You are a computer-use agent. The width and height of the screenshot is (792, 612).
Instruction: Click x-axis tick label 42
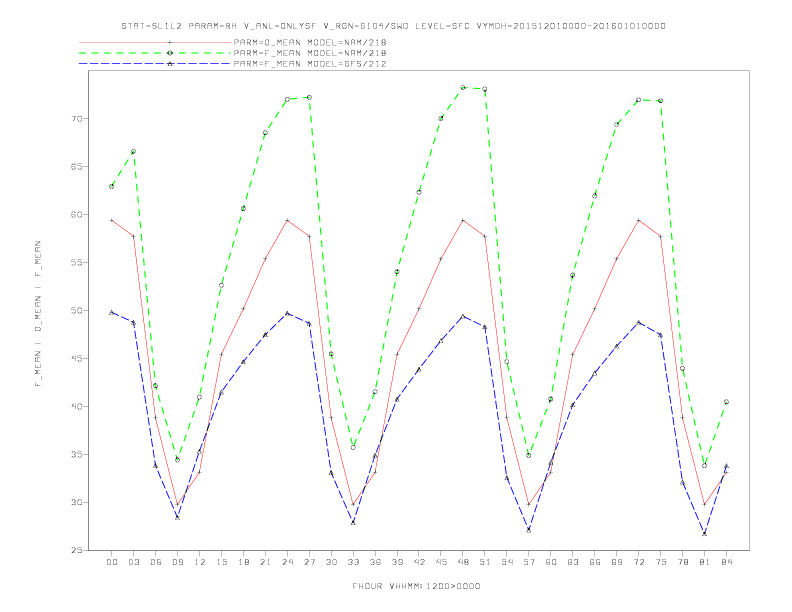click(x=419, y=562)
